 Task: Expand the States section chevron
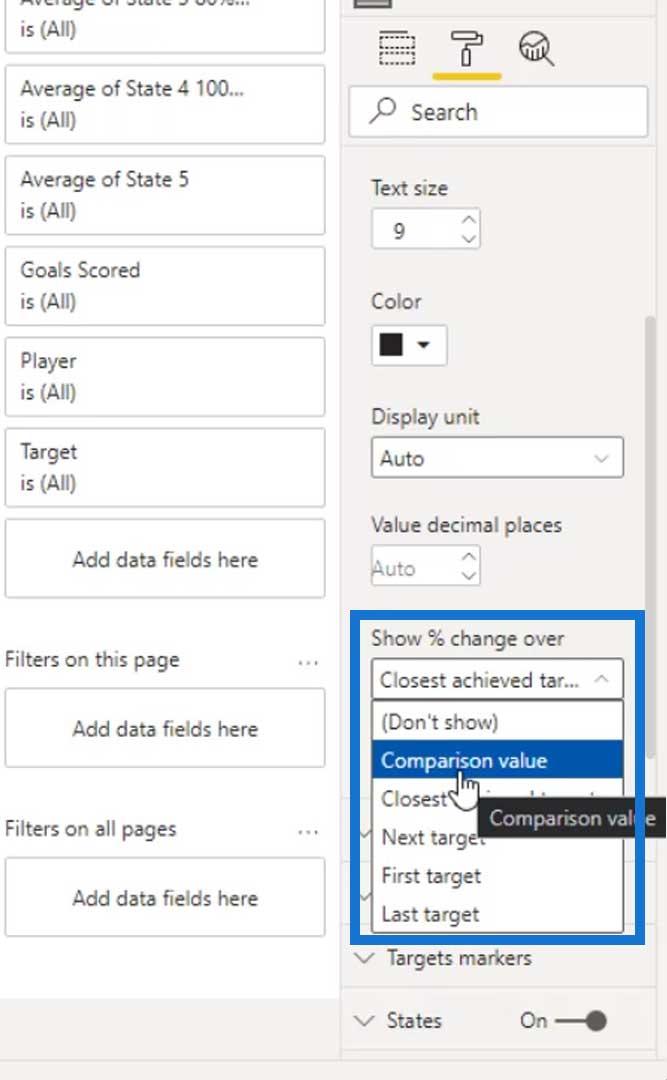pos(364,1020)
